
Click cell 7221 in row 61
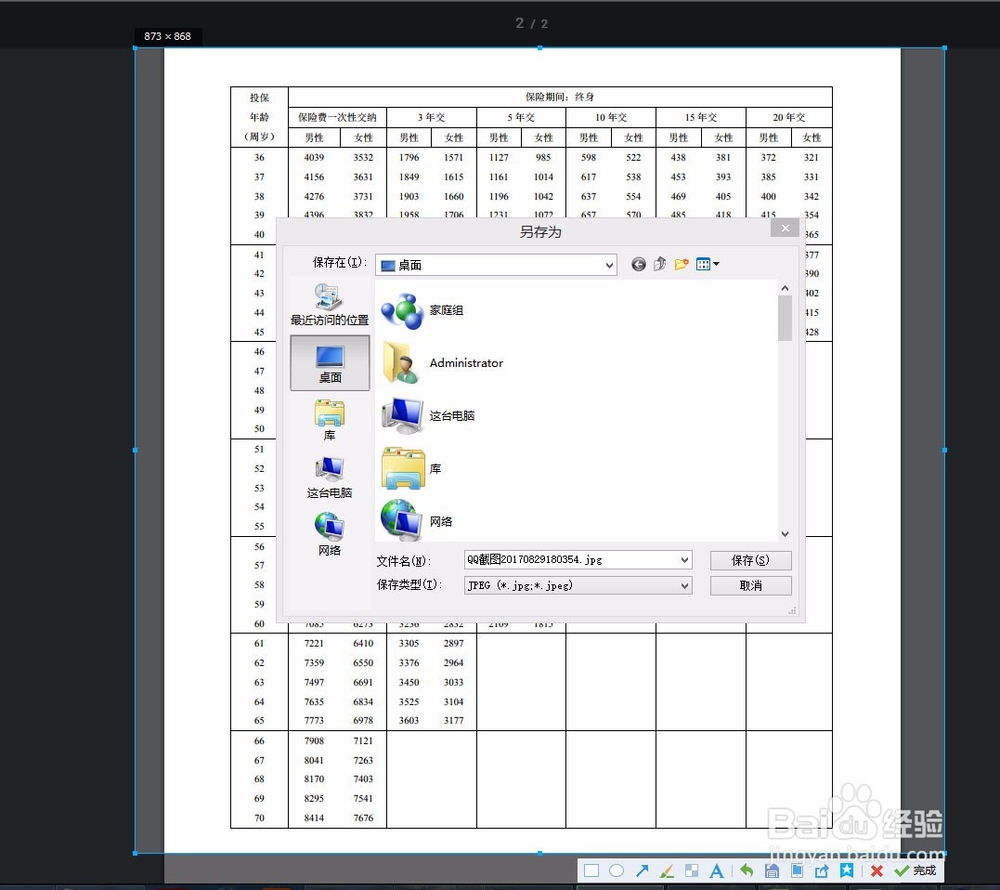coord(314,643)
